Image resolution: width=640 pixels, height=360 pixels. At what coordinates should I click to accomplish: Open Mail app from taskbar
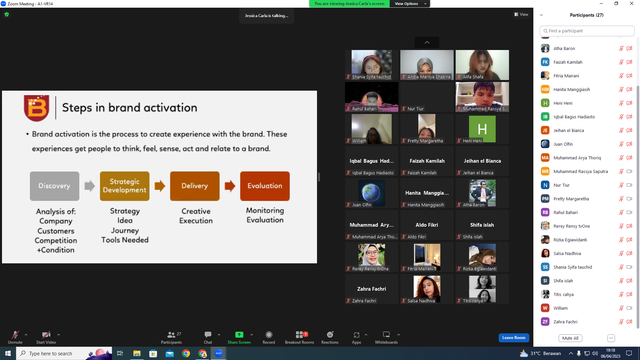pos(169,353)
